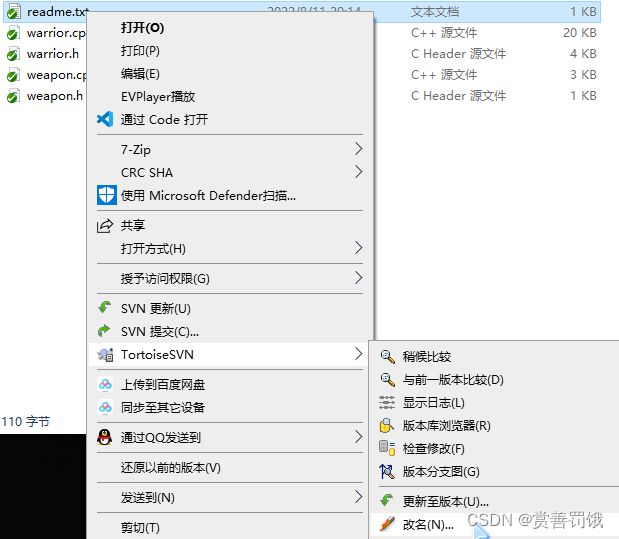Click the TortoiseSVN turtle icon
619x539 pixels.
[x=106, y=355]
